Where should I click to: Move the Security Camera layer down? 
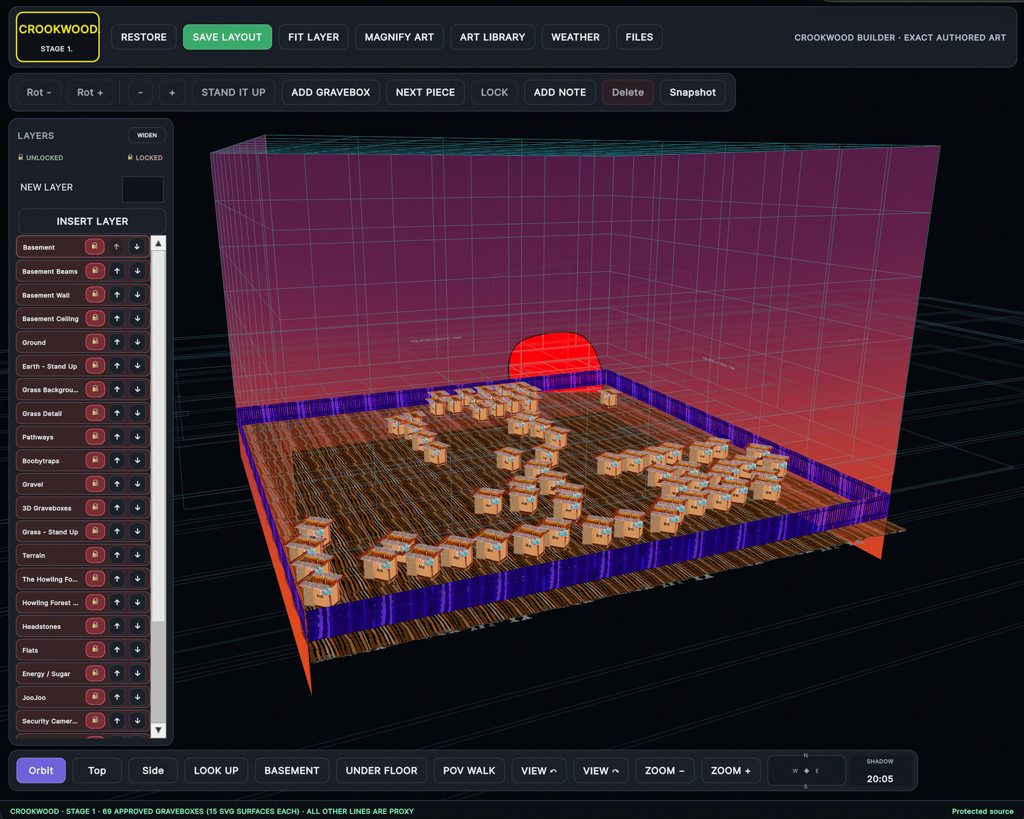137,720
